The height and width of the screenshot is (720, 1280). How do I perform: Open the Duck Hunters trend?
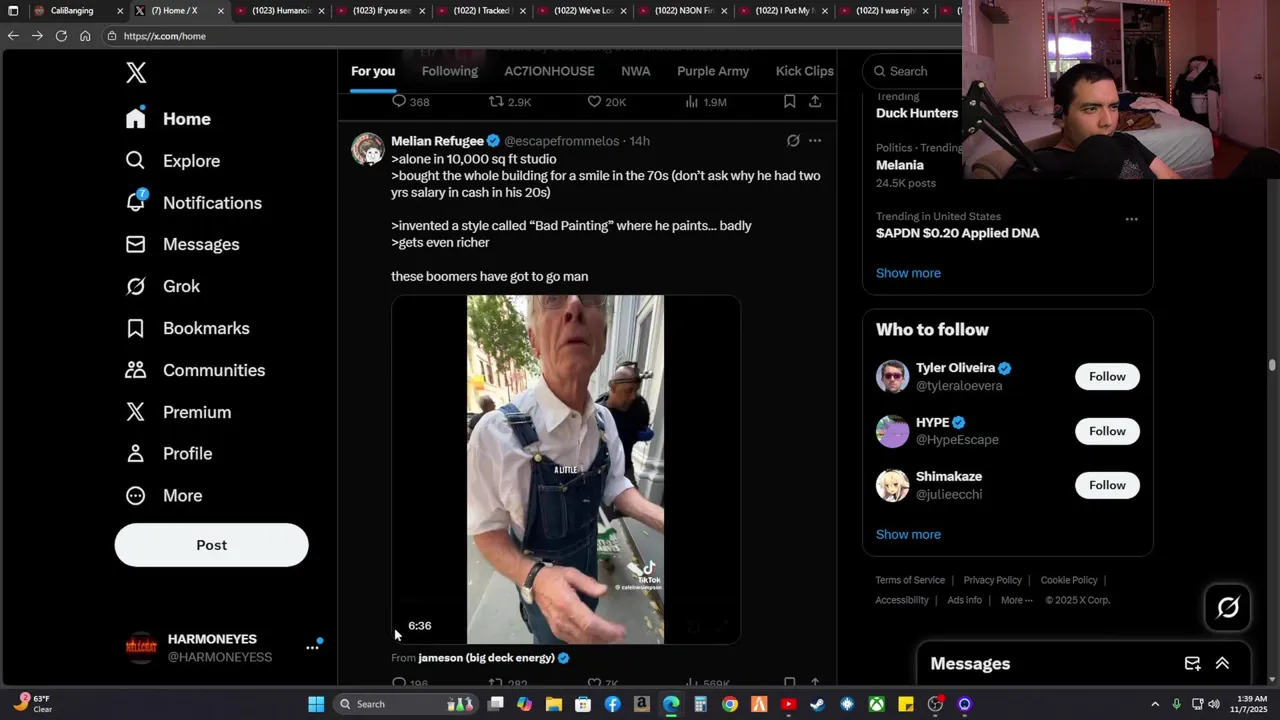(x=917, y=113)
